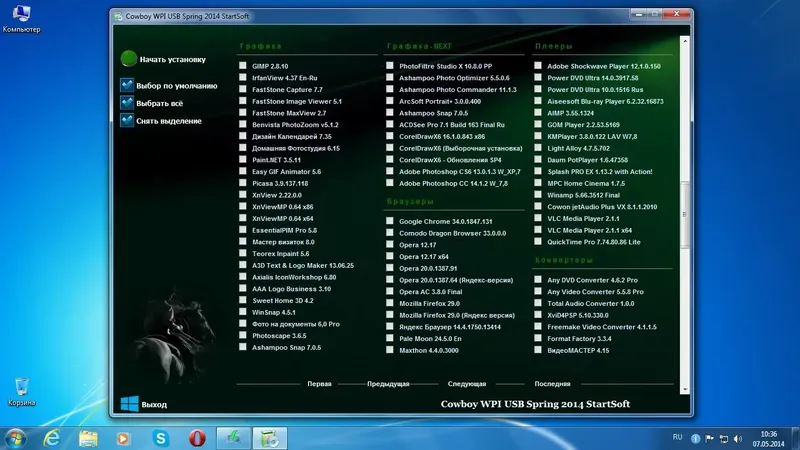Tick the Format Factory 3.3.4 checkbox
The width and height of the screenshot is (800, 450).
(x=538, y=338)
